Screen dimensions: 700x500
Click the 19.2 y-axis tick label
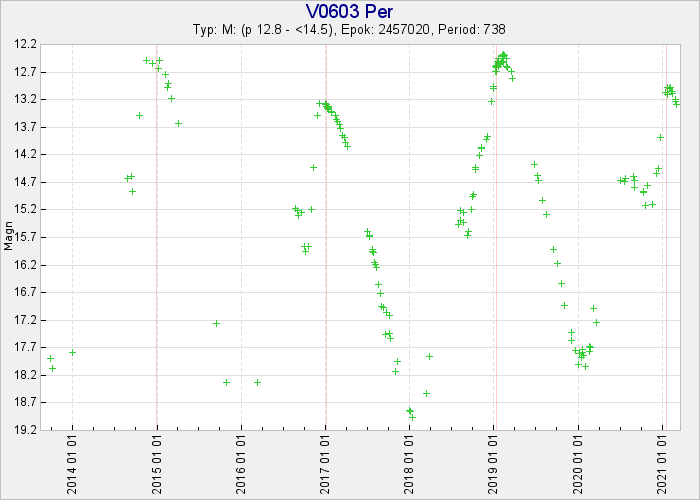27,430
